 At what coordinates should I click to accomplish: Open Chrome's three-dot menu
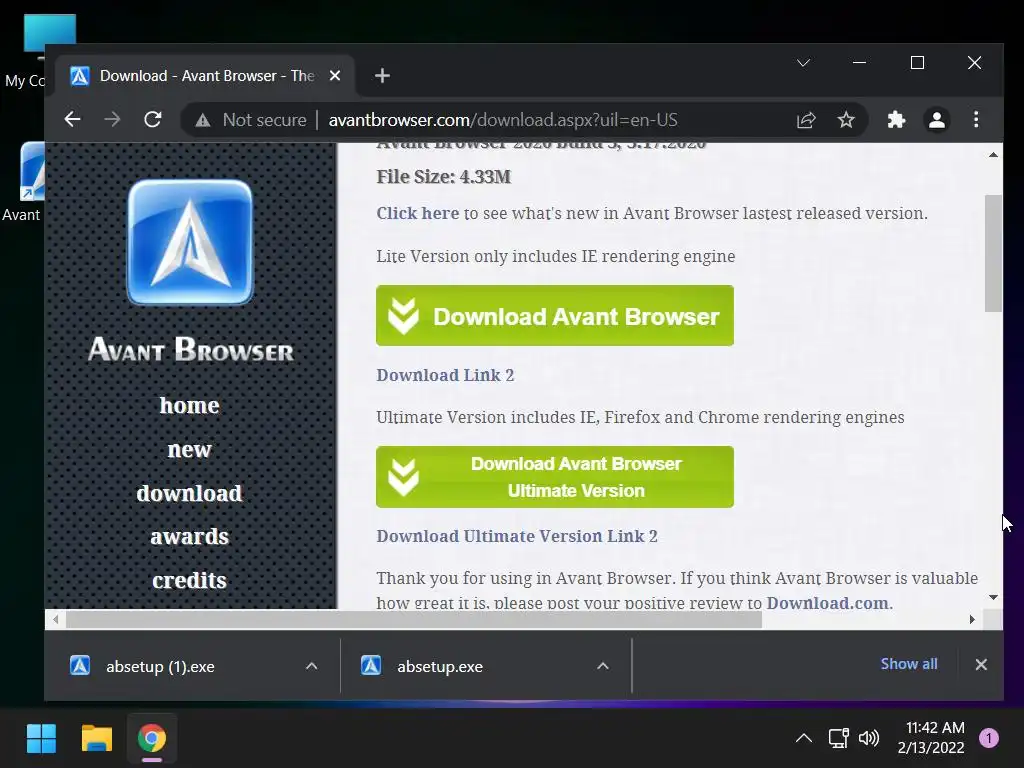click(976, 120)
